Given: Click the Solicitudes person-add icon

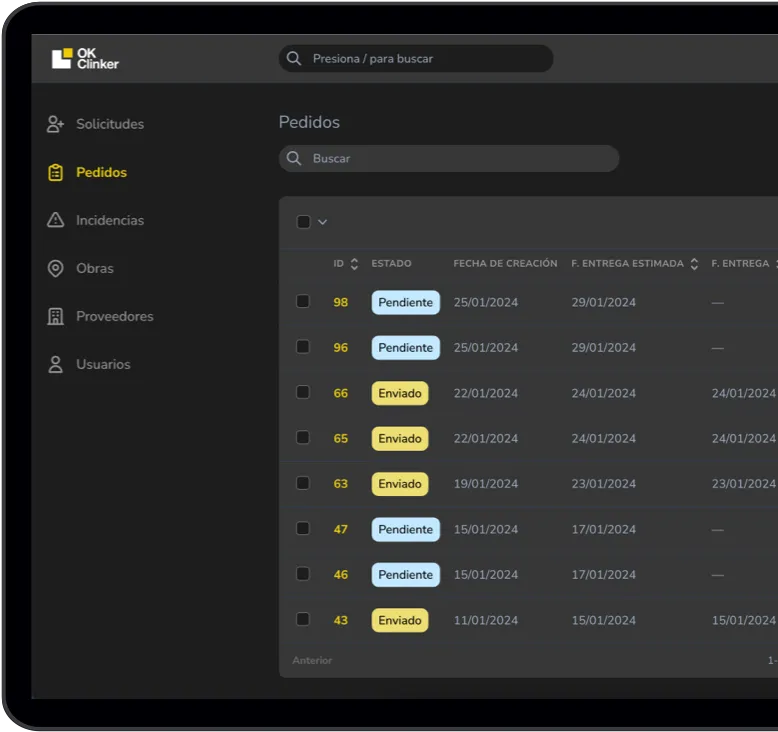Looking at the screenshot, I should pos(55,124).
